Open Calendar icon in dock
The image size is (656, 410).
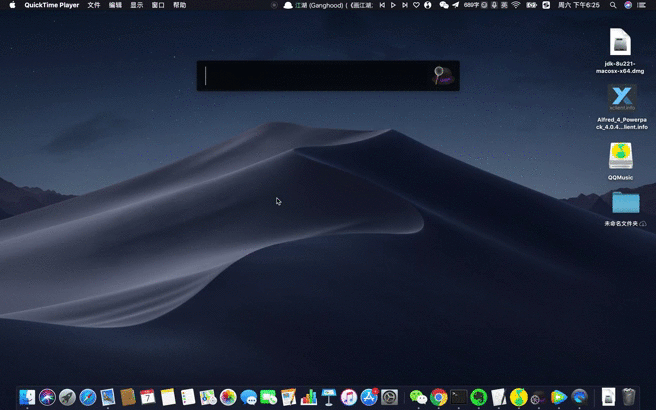tap(148, 397)
